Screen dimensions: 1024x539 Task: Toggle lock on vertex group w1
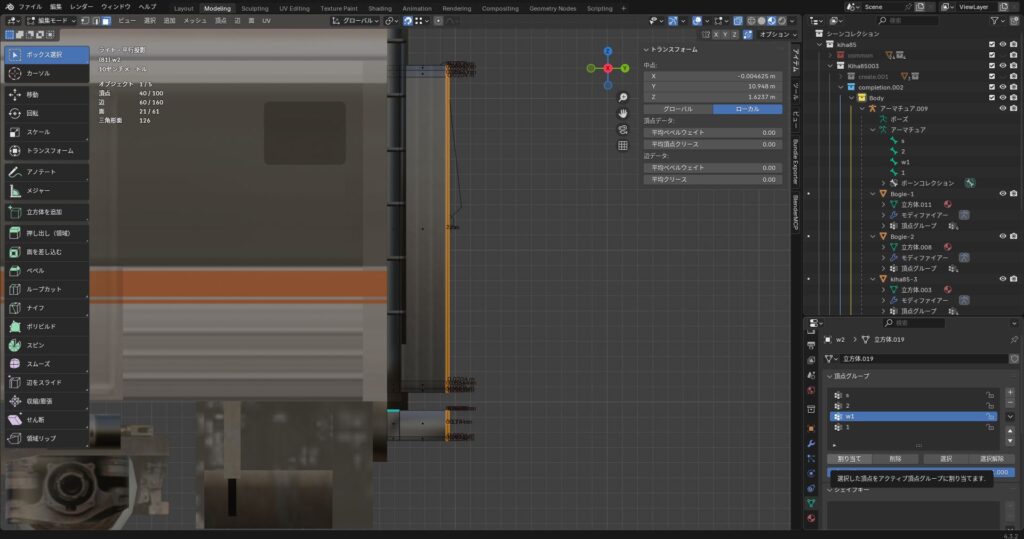(x=989, y=416)
